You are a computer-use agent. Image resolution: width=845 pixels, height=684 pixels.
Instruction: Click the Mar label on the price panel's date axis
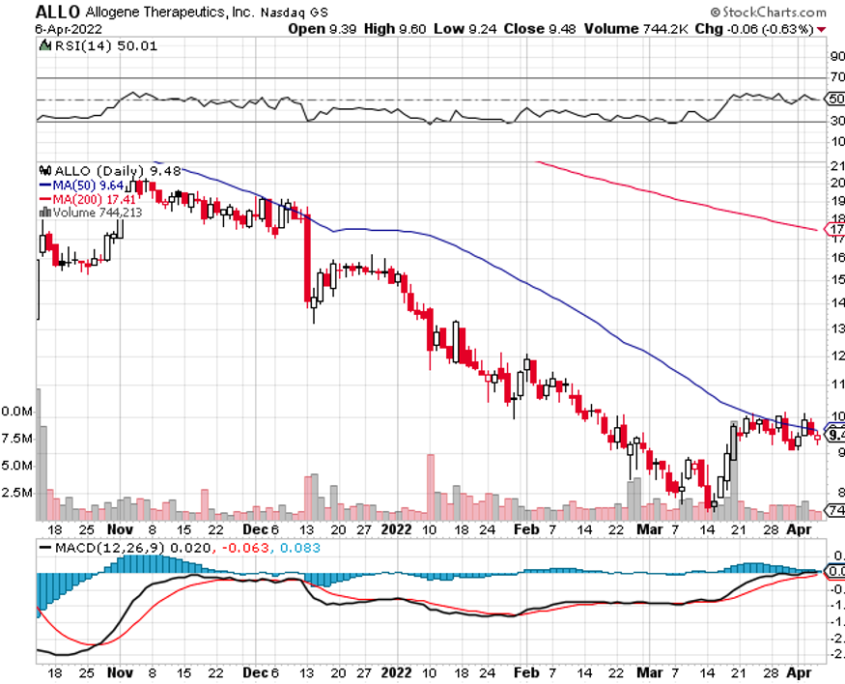649,529
